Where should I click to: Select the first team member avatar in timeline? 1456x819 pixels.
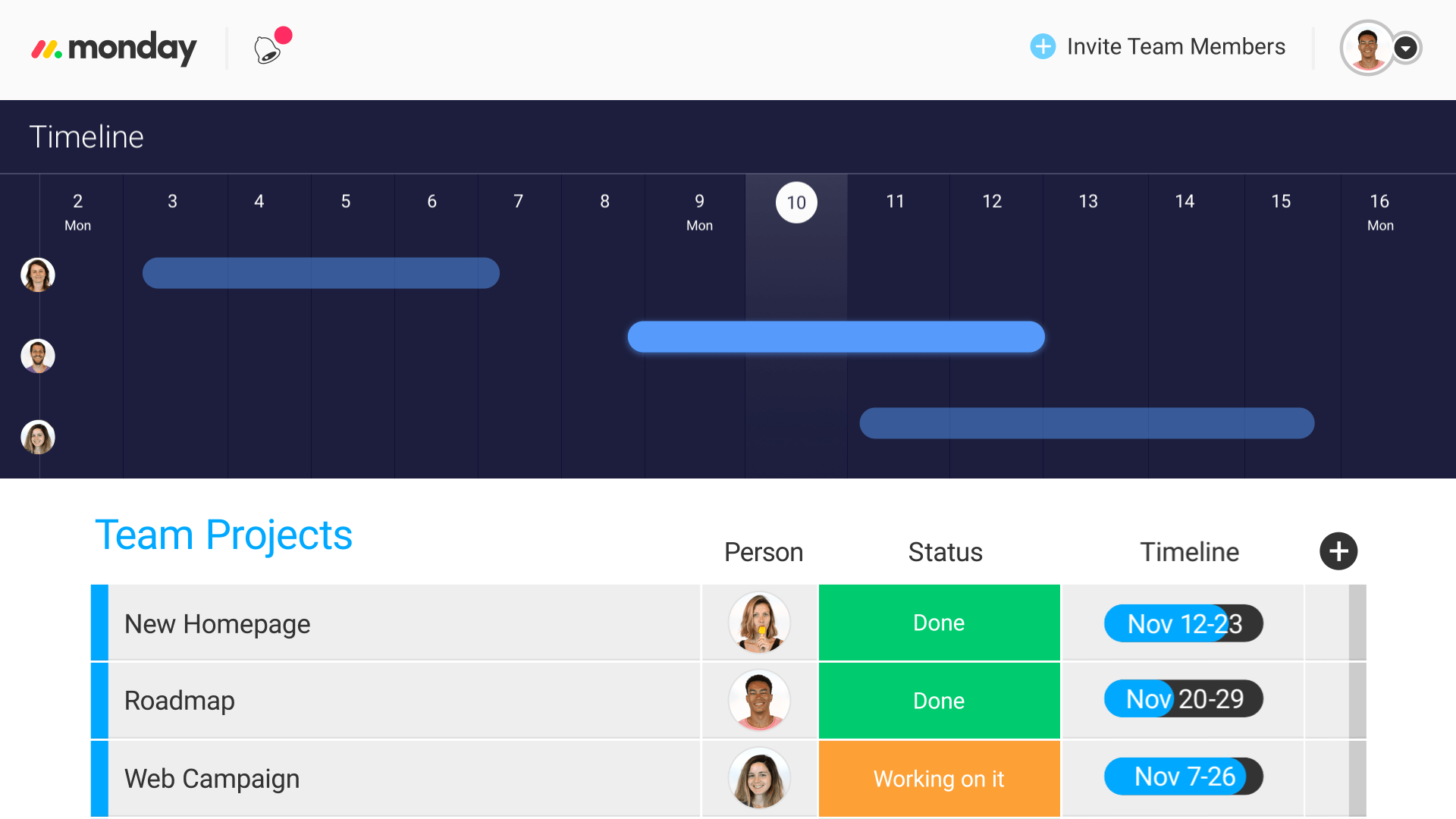coord(38,274)
